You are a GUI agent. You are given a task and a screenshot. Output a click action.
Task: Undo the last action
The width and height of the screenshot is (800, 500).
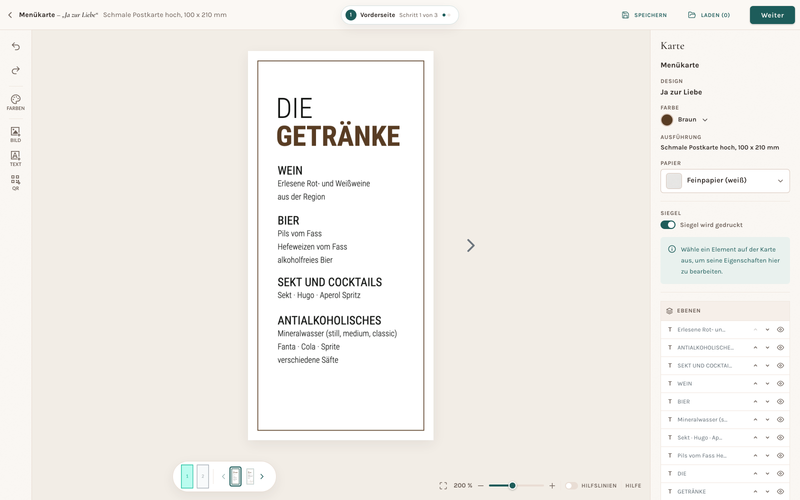coord(16,46)
